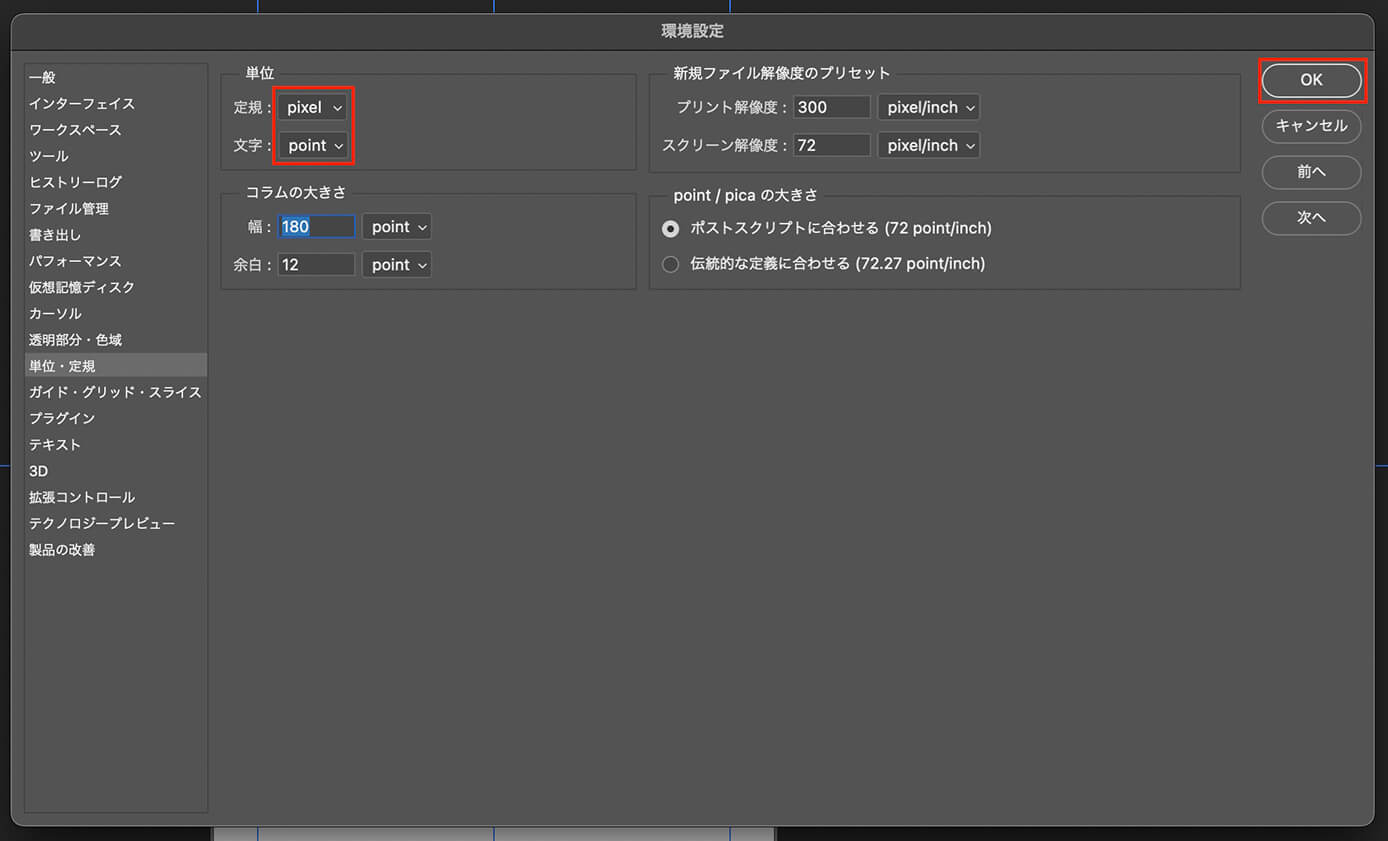This screenshot has width=1388, height=841.
Task: Select テキスト in the sidebar
Action: click(x=116, y=445)
